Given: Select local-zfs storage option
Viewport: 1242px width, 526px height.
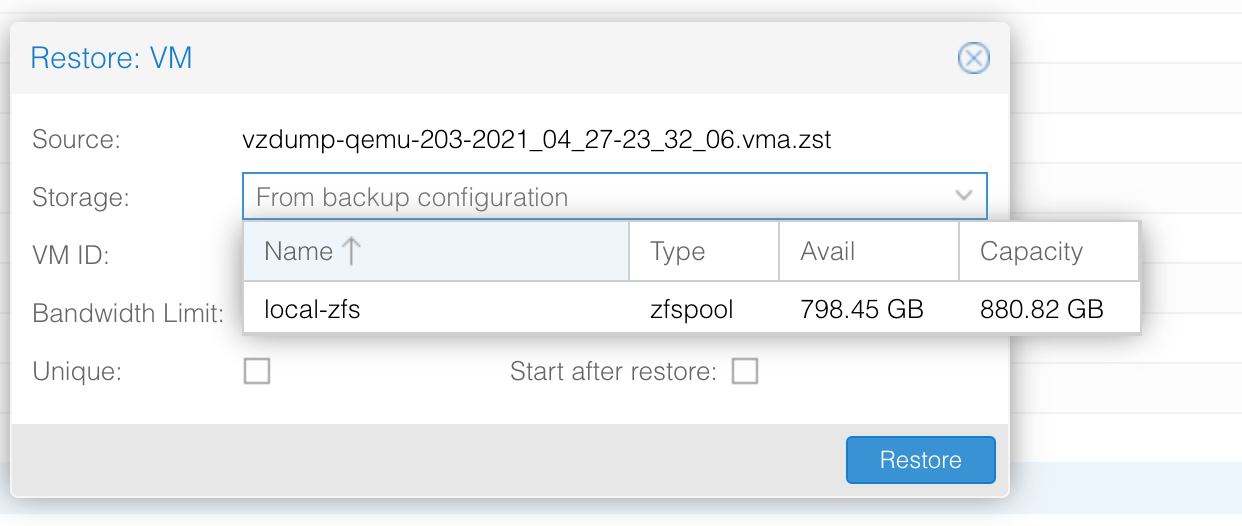Looking at the screenshot, I should coord(312,309).
